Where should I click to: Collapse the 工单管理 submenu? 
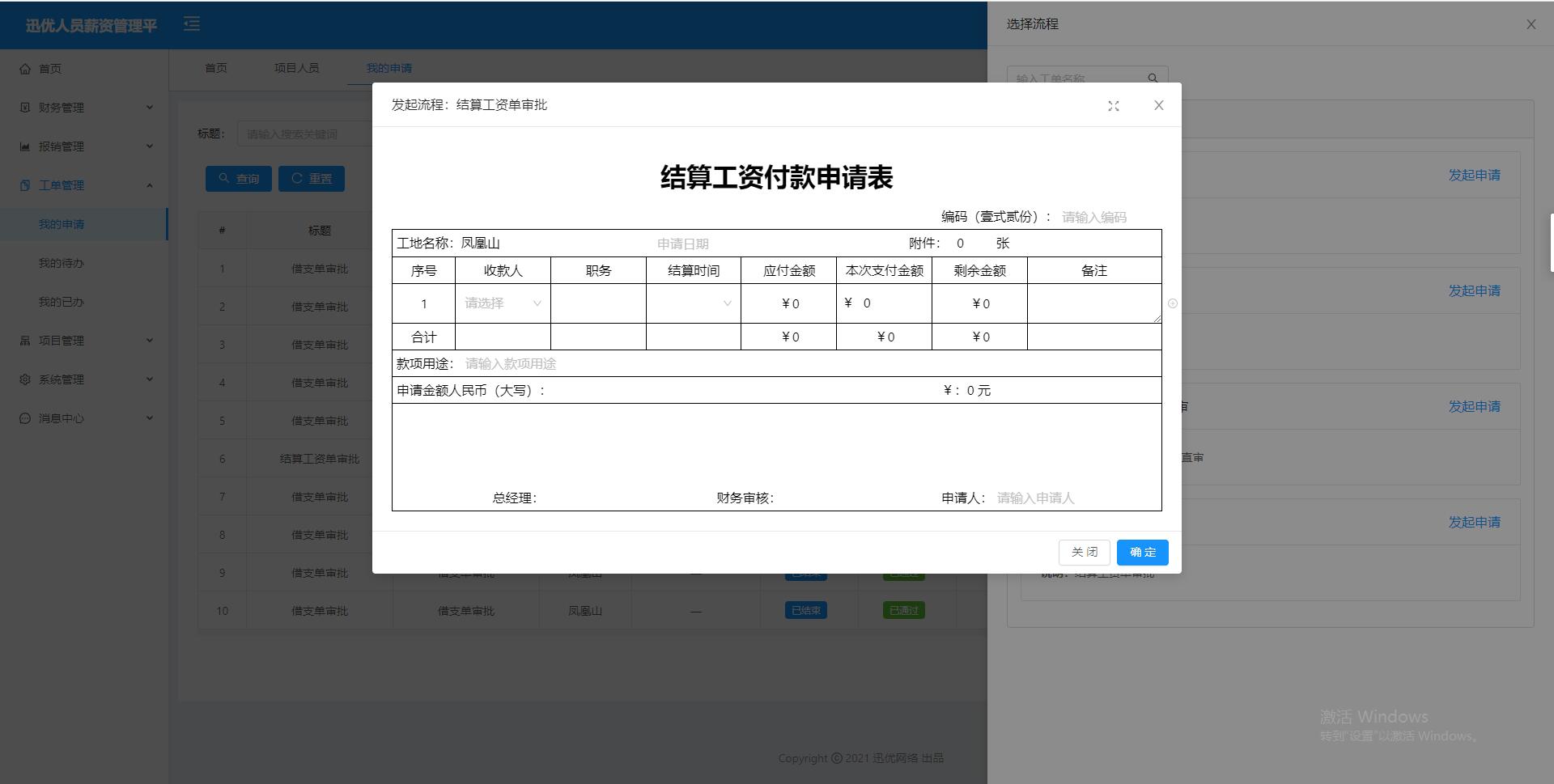(149, 184)
